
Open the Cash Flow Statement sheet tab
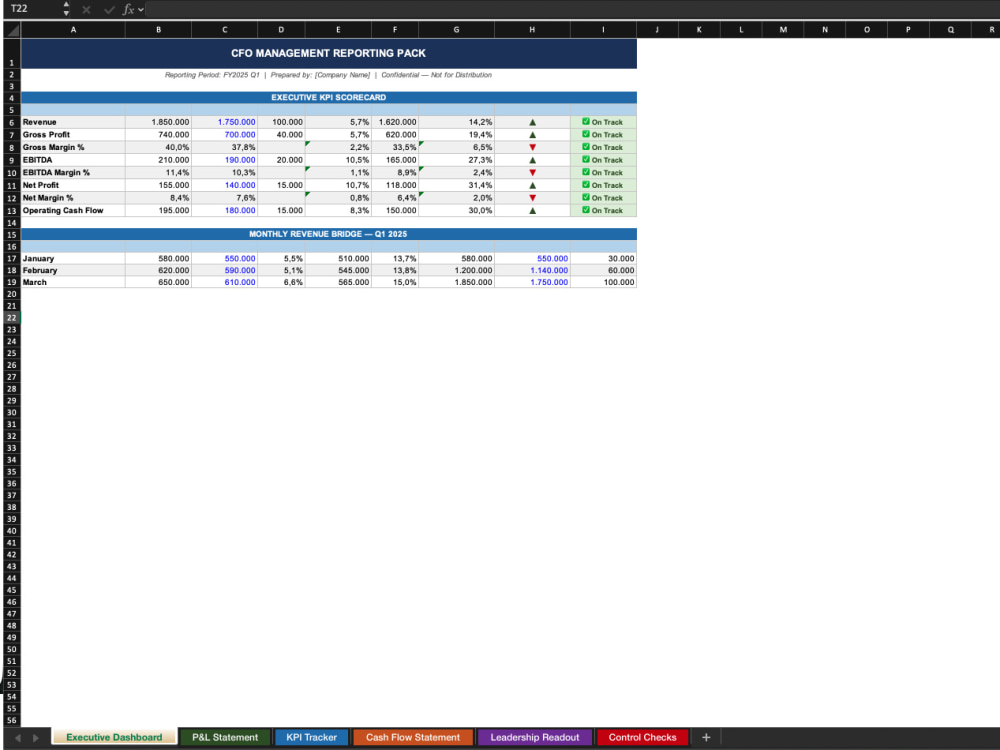[413, 737]
